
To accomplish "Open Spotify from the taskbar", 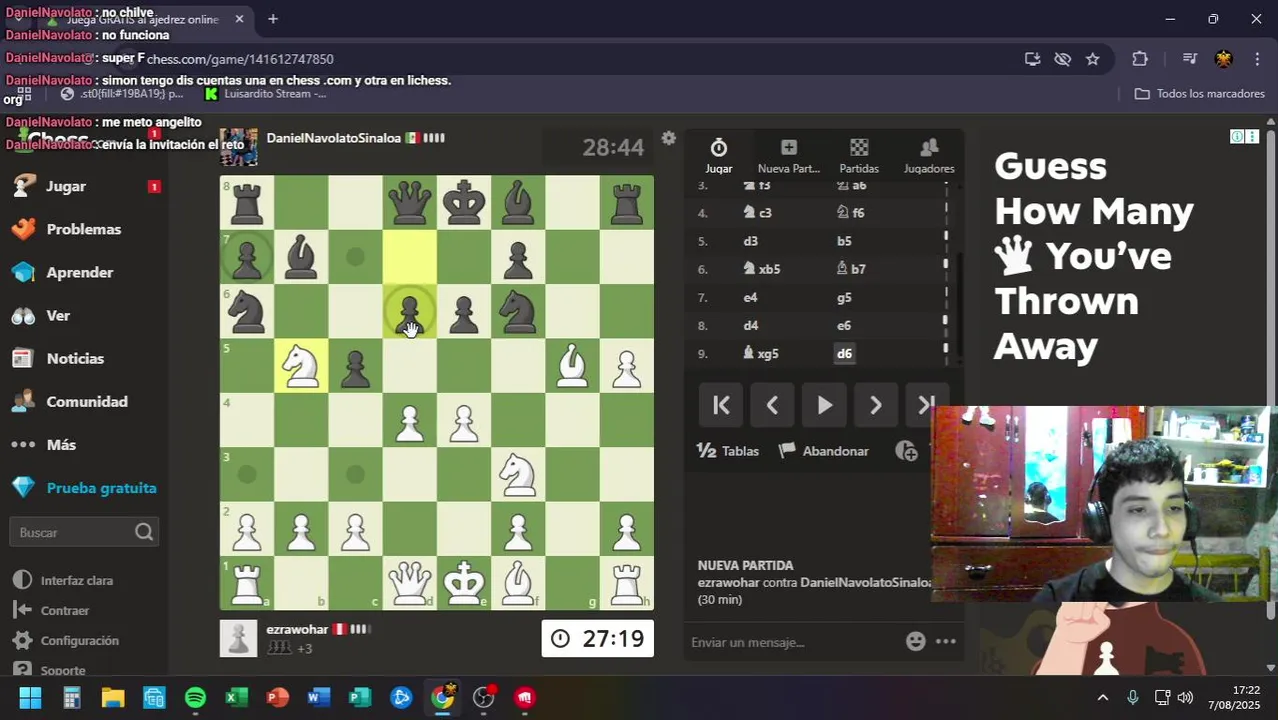I will (195, 697).
